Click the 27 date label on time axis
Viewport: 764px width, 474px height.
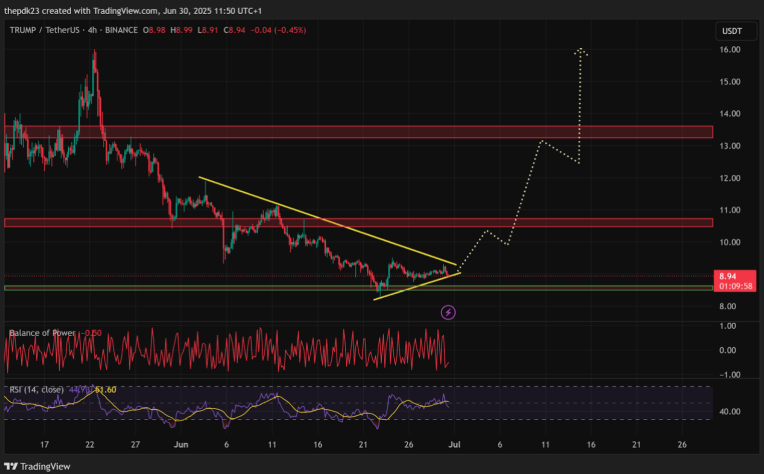(x=135, y=445)
